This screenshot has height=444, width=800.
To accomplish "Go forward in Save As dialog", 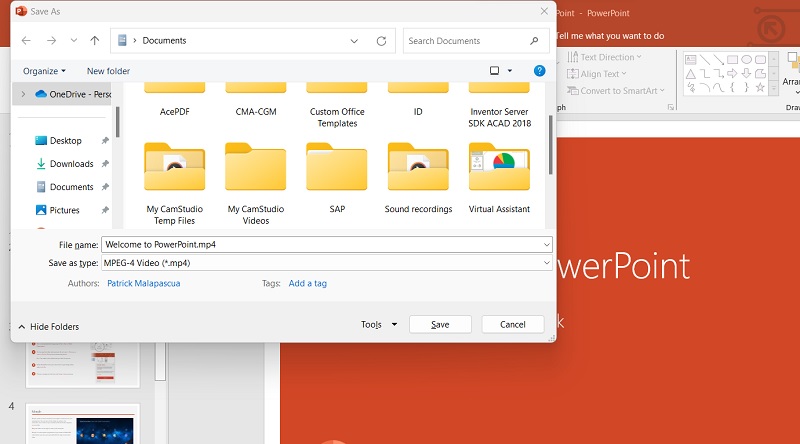I will point(52,40).
